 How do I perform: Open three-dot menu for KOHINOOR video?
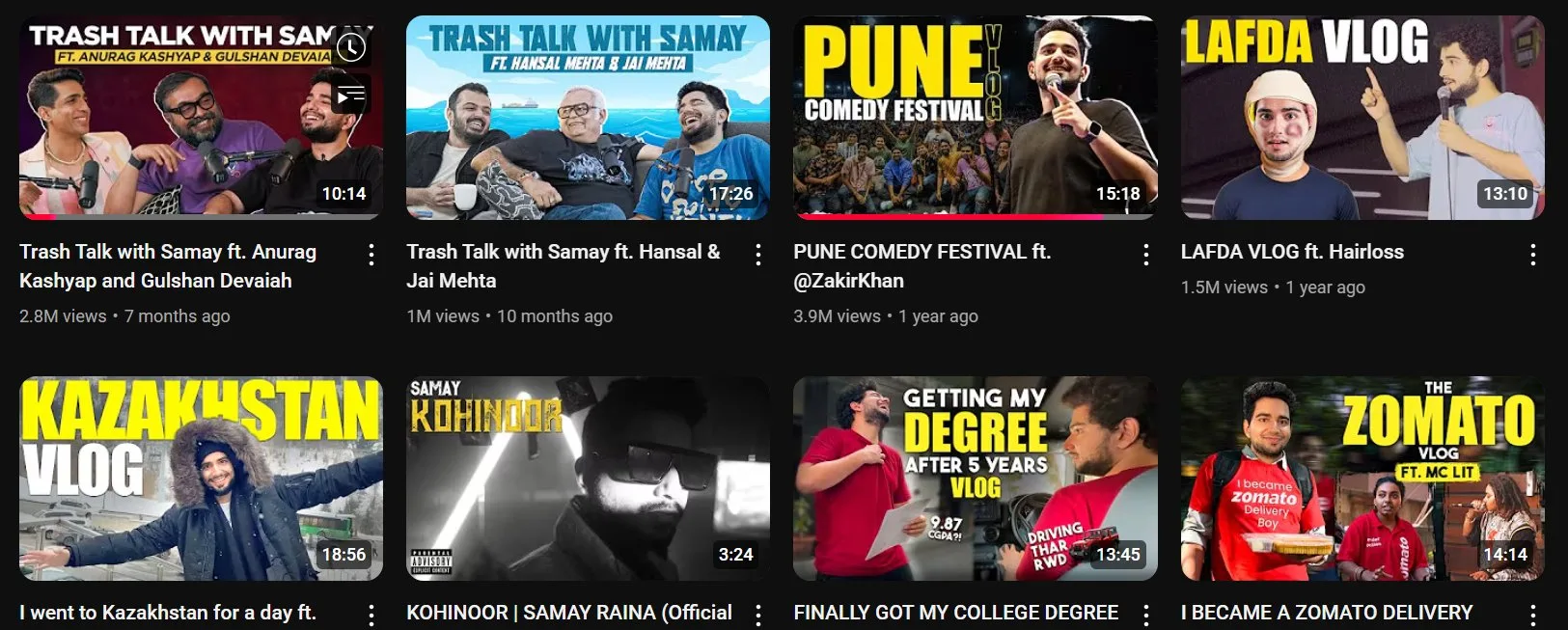(x=758, y=615)
